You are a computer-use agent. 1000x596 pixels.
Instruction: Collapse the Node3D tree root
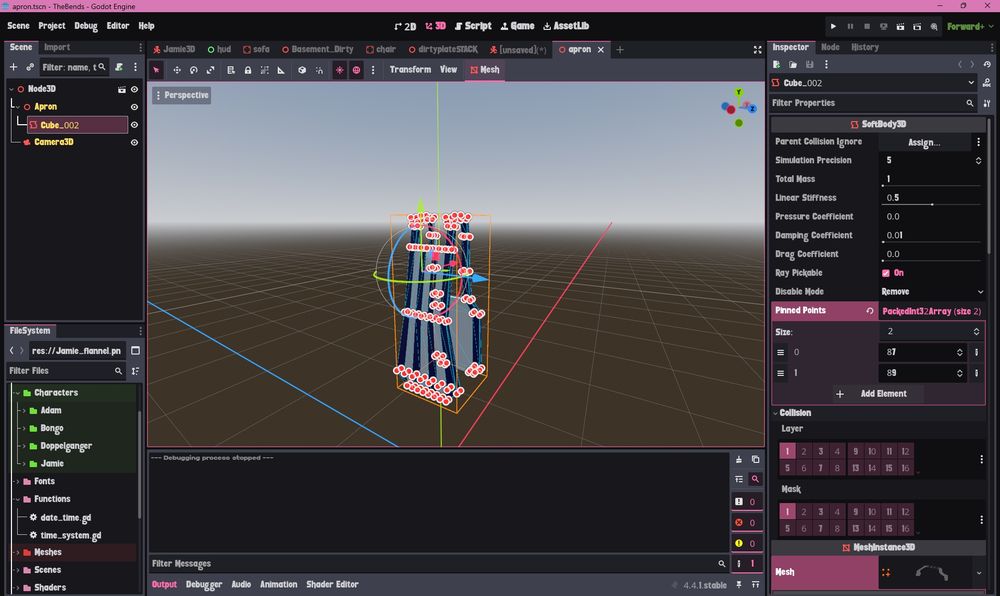pos(11,89)
